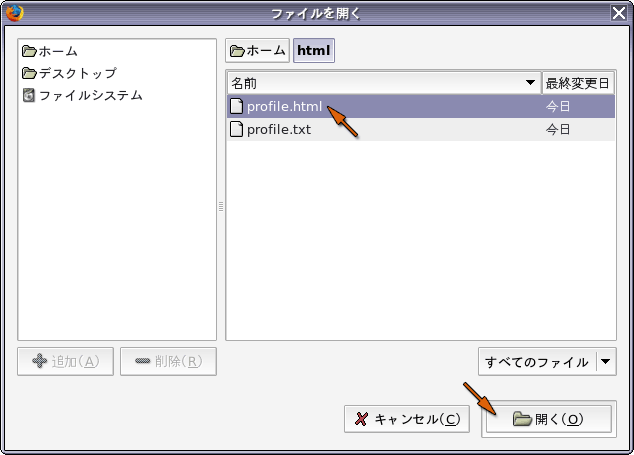Click the デスクトップ folder icon in sidebar
The image size is (634, 455).
pos(30,73)
